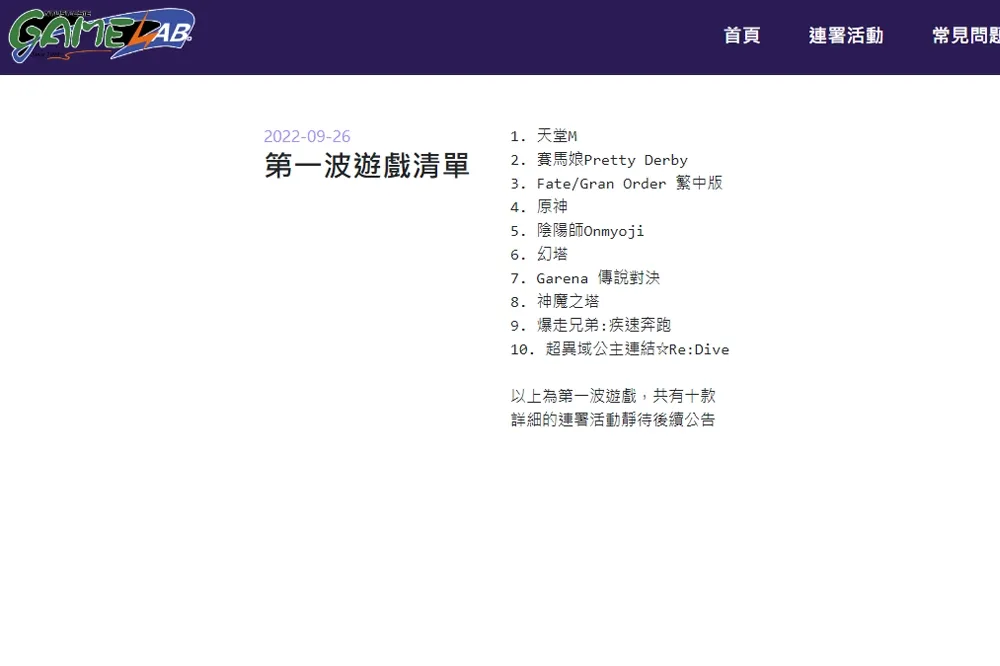Select list item 賽馬娘Pretty Derby
1000x666 pixels.
point(612,159)
